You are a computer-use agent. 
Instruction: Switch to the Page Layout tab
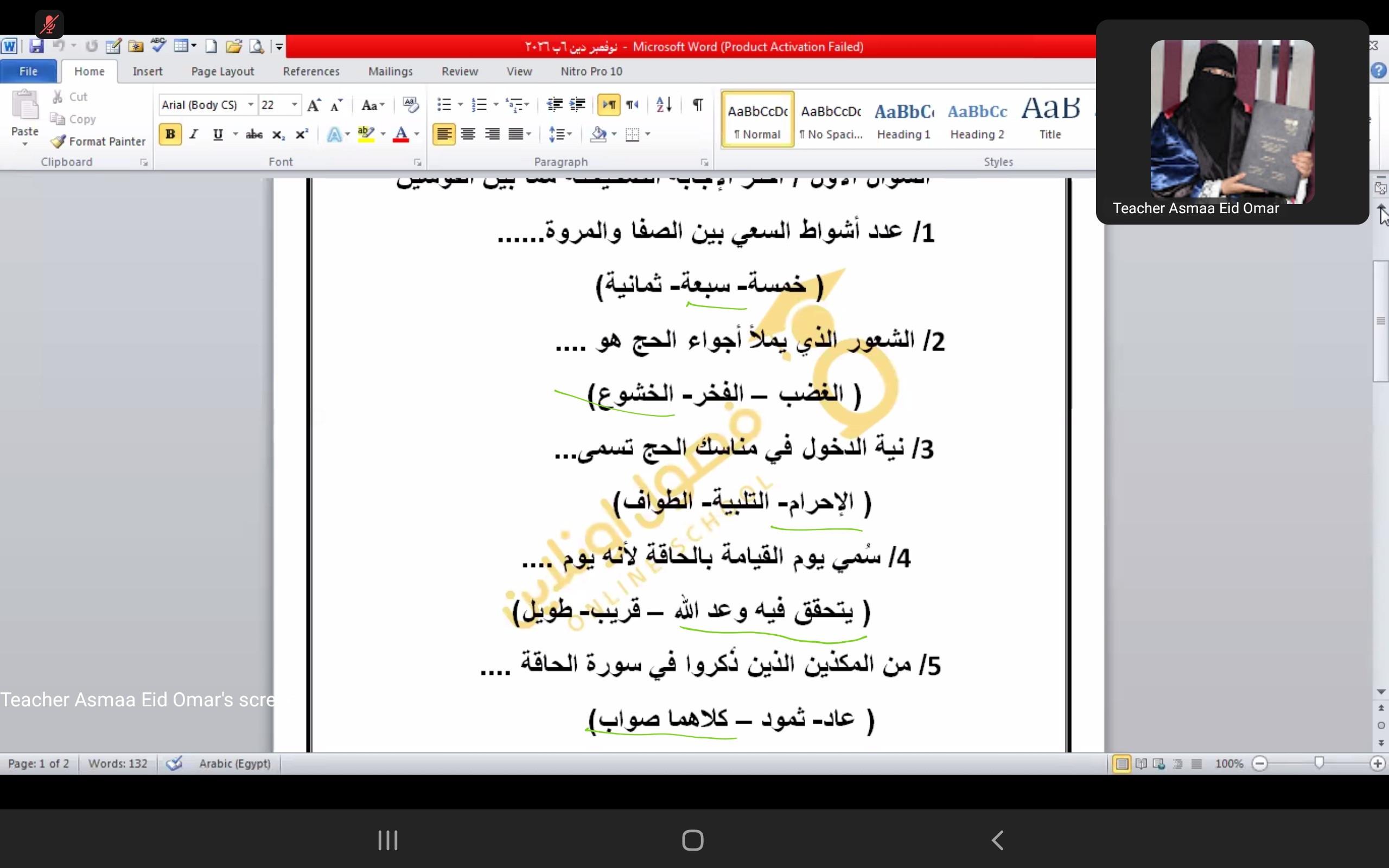[222, 71]
